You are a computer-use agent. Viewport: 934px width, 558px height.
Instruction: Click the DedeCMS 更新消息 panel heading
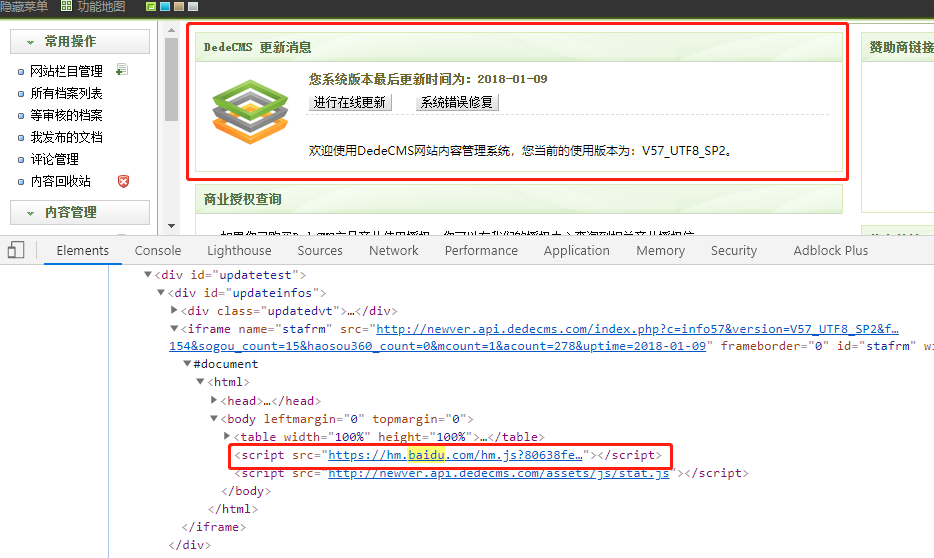pos(257,47)
